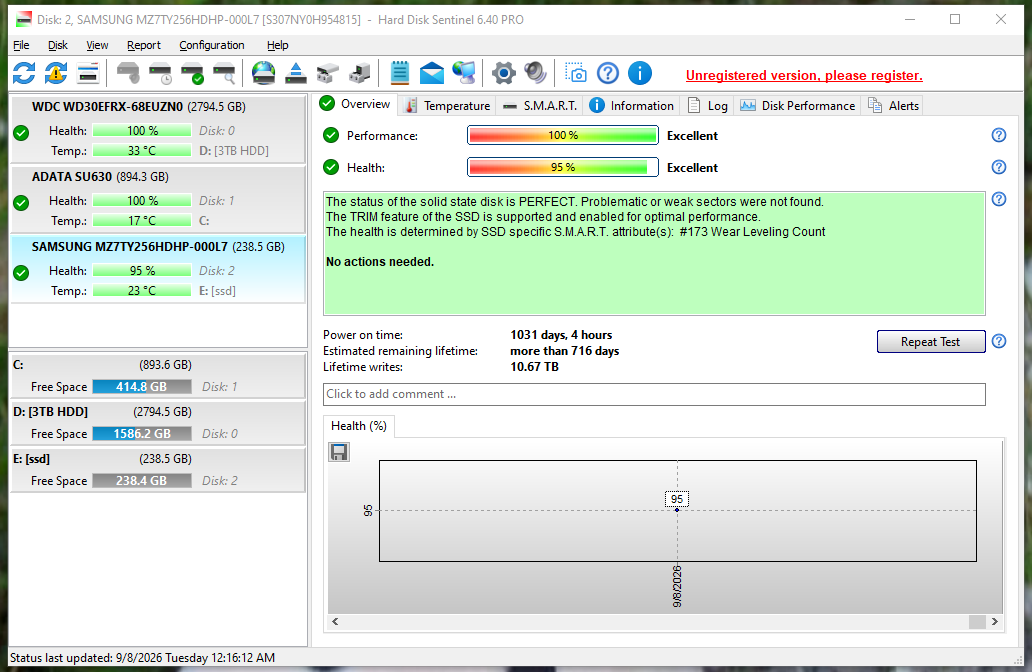Image resolution: width=1032 pixels, height=672 pixels.
Task: Select the SAMSUNG MZ7TY256HDHP-000L7 disk
Action: click(158, 269)
